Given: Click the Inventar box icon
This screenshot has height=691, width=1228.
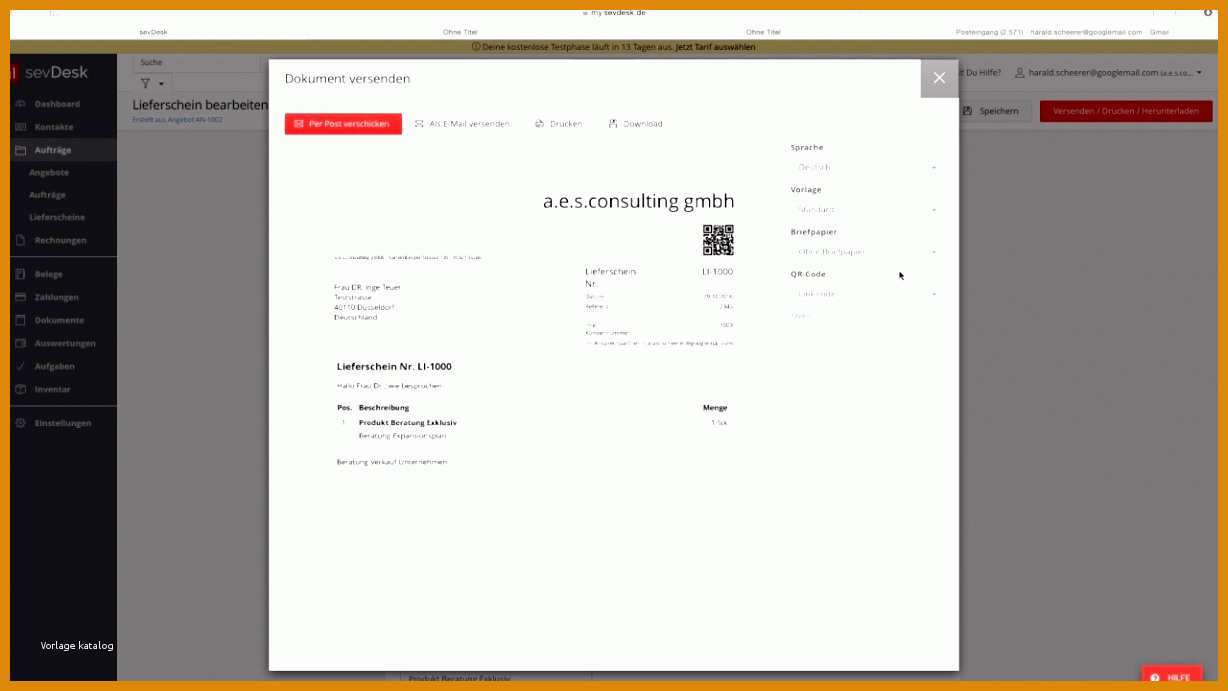Looking at the screenshot, I should point(21,389).
